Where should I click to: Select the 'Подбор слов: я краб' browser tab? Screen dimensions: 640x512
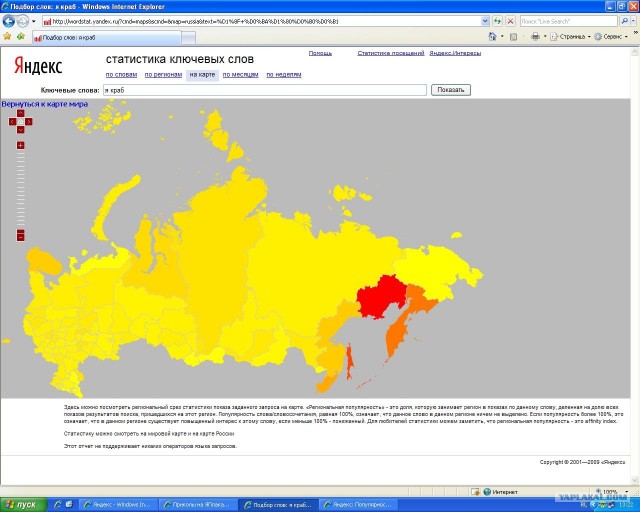[x=106, y=38]
